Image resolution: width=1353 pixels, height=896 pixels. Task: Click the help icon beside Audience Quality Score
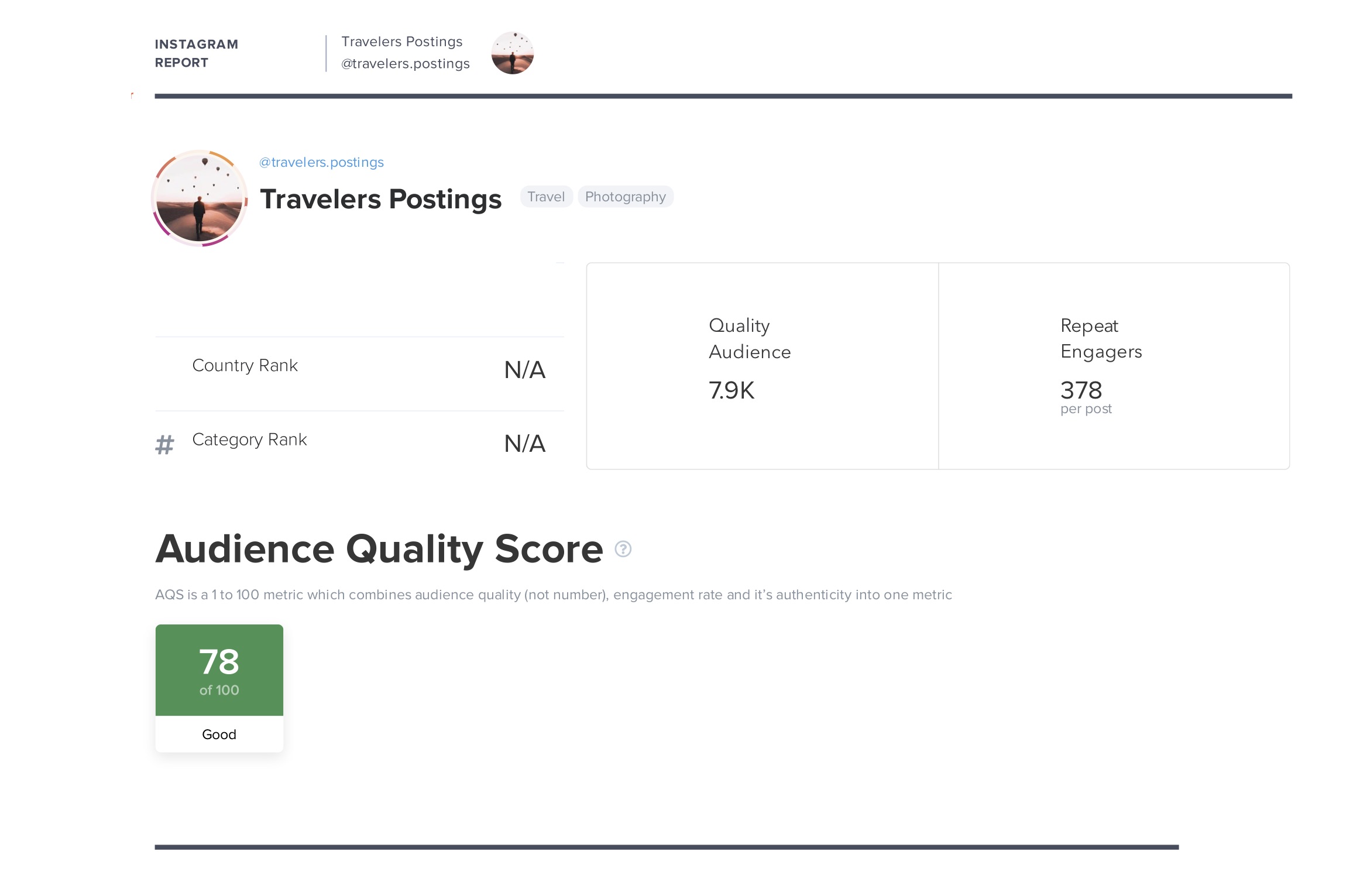tap(623, 549)
